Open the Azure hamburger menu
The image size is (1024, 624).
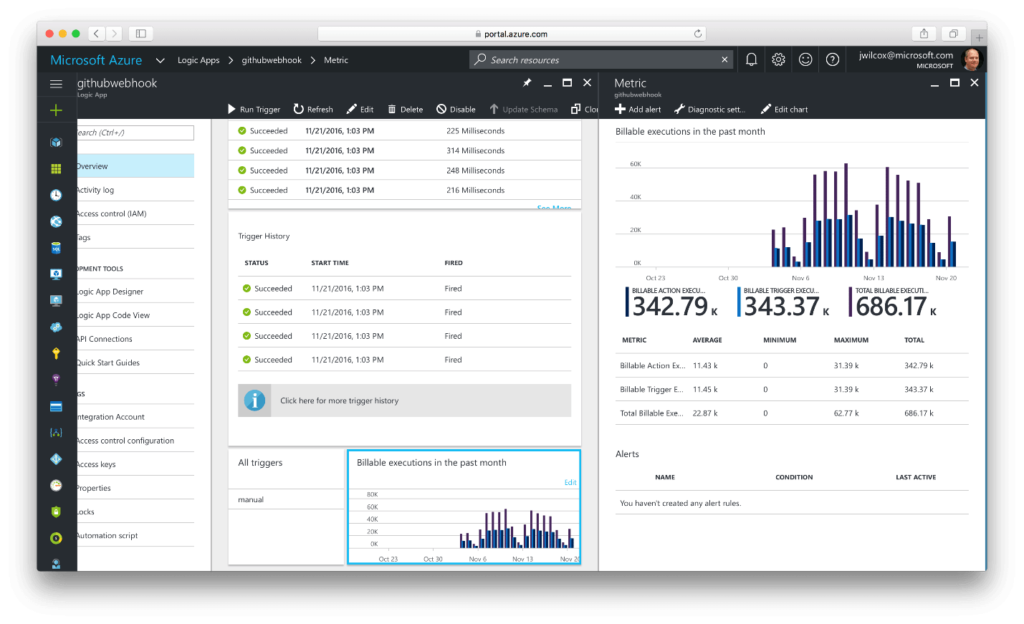point(56,84)
